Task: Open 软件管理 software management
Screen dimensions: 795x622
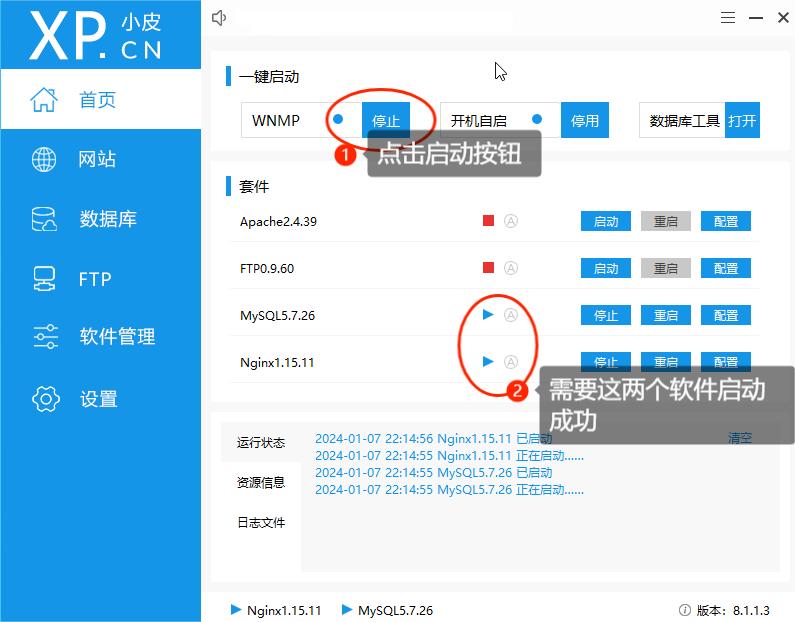Action: click(100, 337)
